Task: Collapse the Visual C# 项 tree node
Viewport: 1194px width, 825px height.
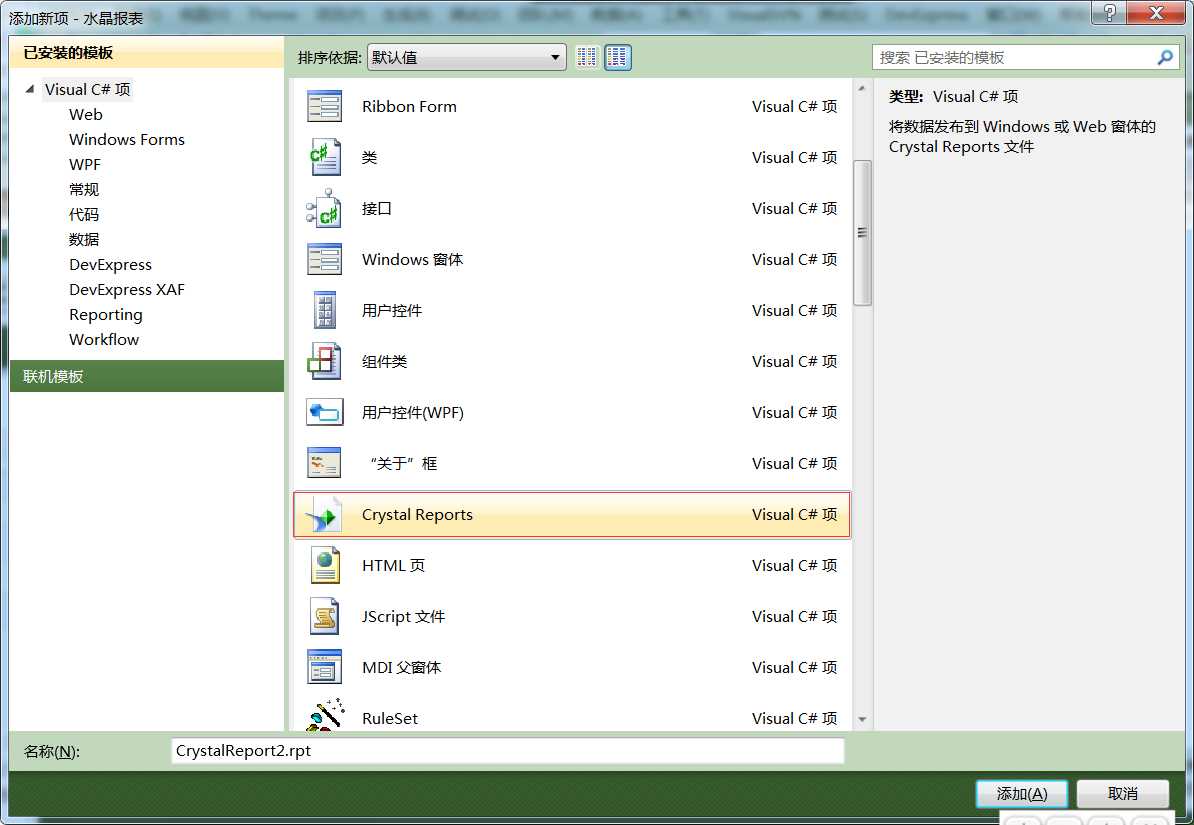Action: pos(30,89)
